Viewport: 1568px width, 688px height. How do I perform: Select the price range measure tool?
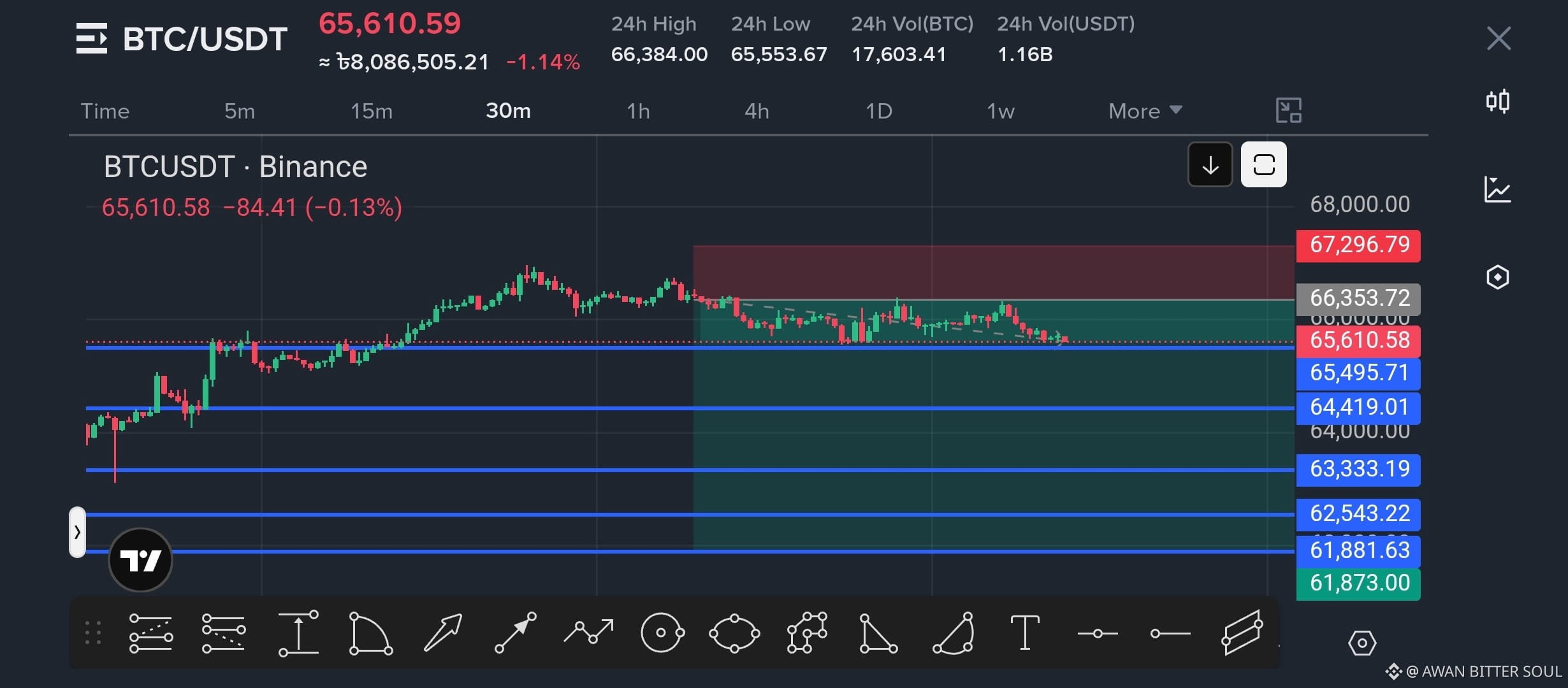click(x=298, y=633)
